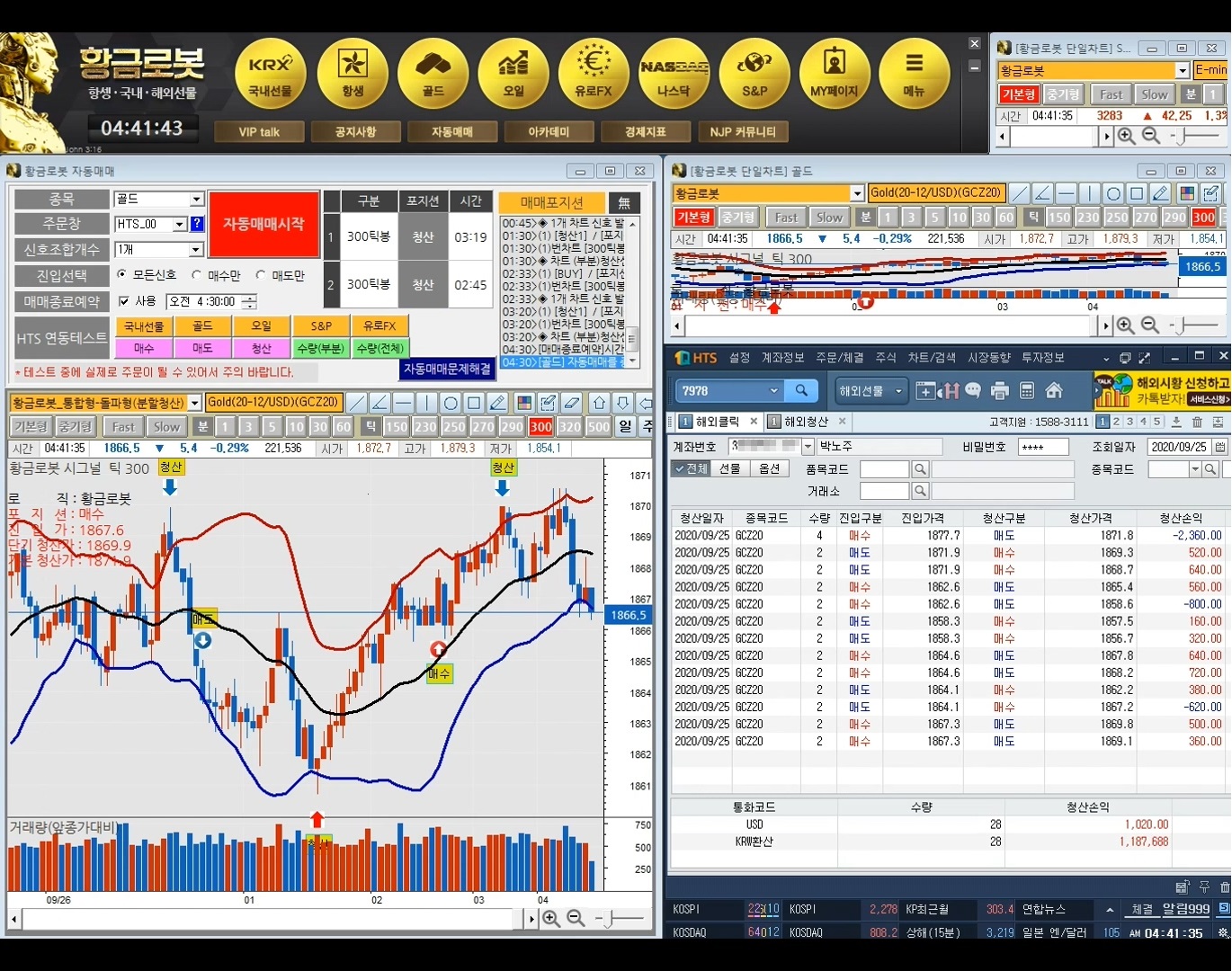Click the chat bubble icon in HTS toolbar
The width and height of the screenshot is (1232, 971).
pos(975,391)
